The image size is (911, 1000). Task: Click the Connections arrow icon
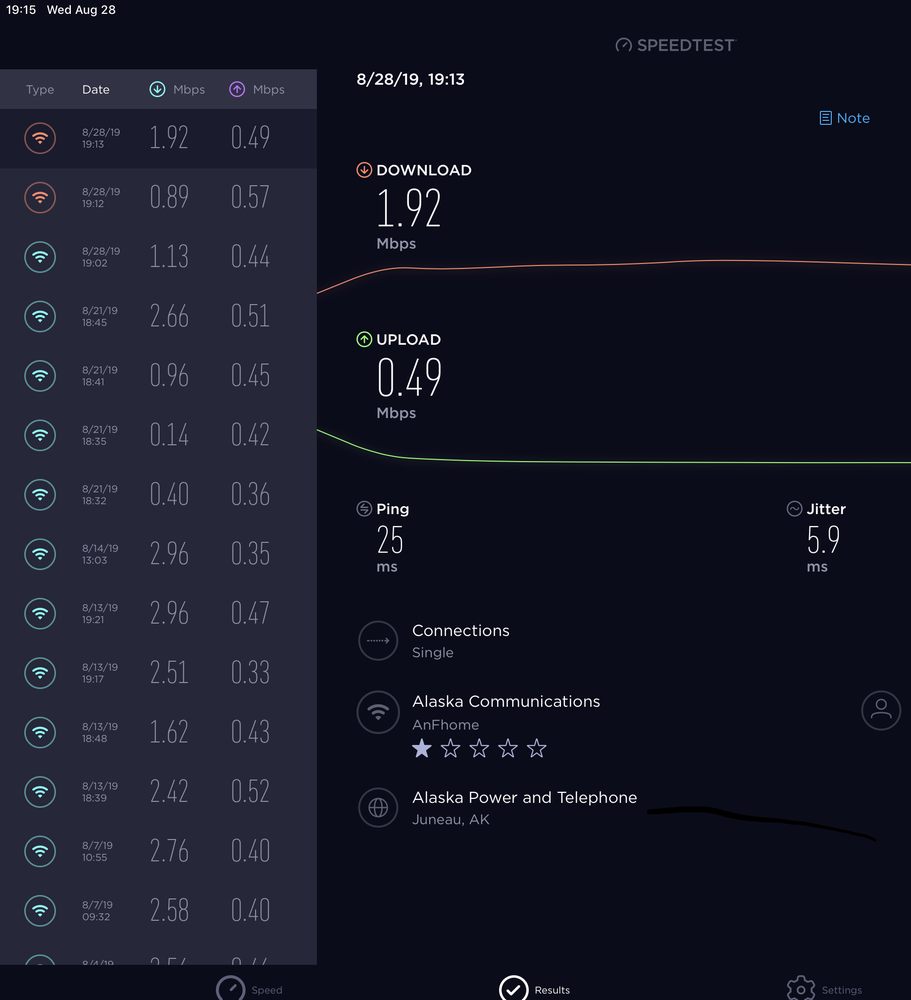pyautogui.click(x=378, y=641)
